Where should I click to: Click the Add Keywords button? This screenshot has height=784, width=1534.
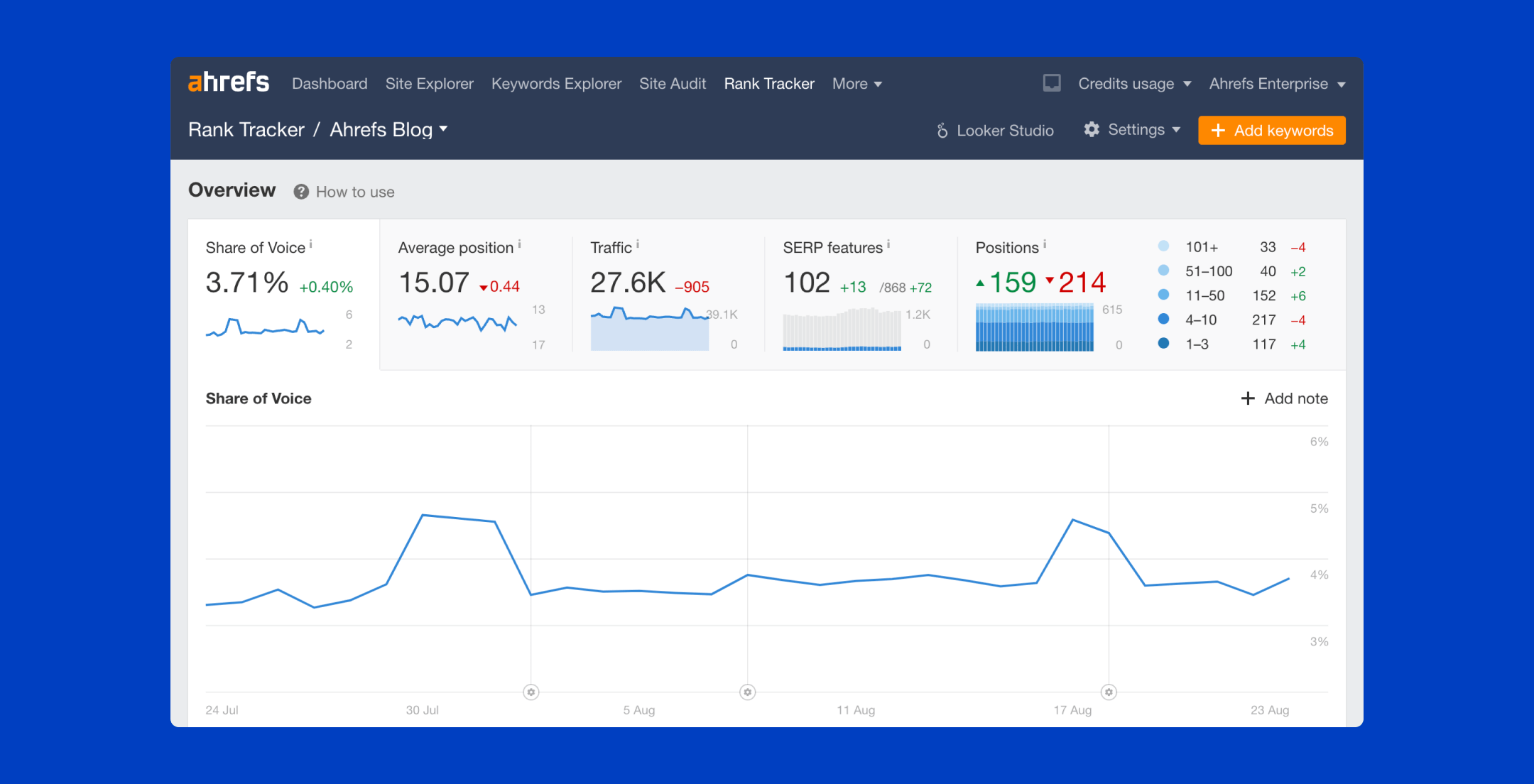tap(1274, 130)
